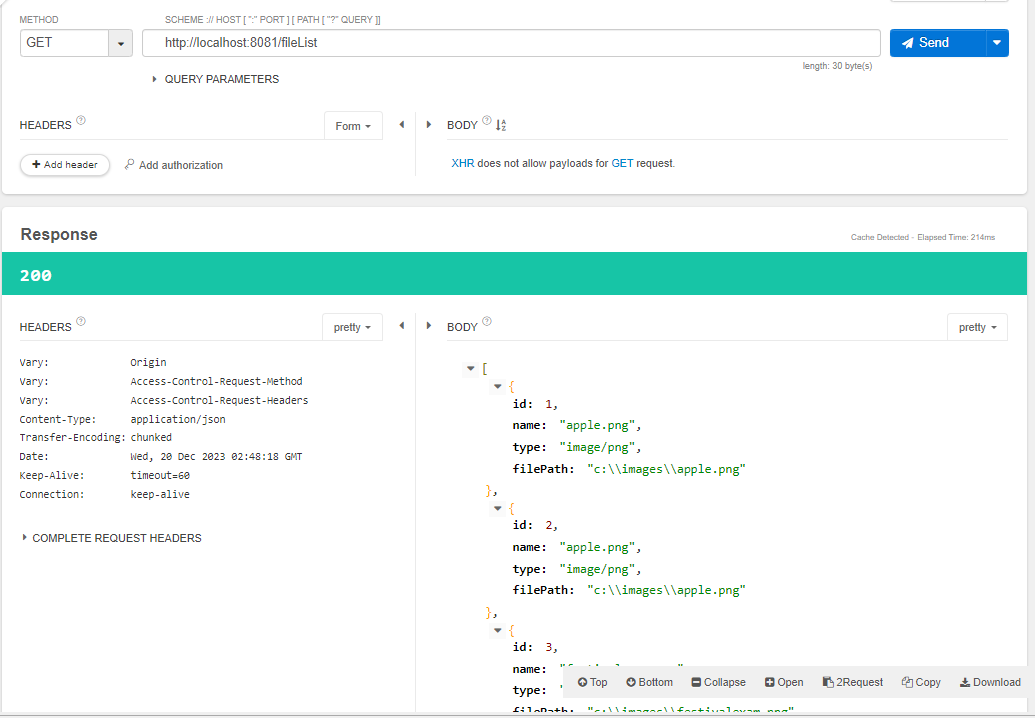1035x718 pixels.
Task: Expand request body panel with right arrow
Action: pyautogui.click(x=429, y=124)
